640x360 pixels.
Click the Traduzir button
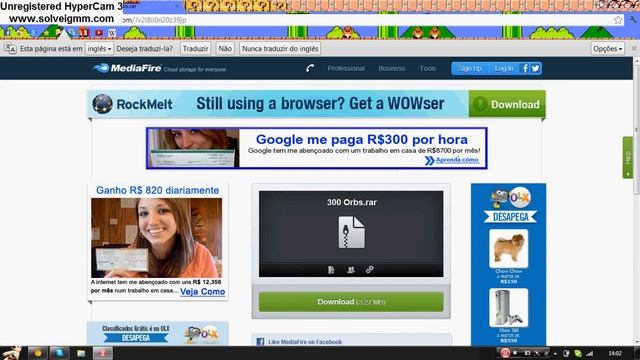[196, 49]
